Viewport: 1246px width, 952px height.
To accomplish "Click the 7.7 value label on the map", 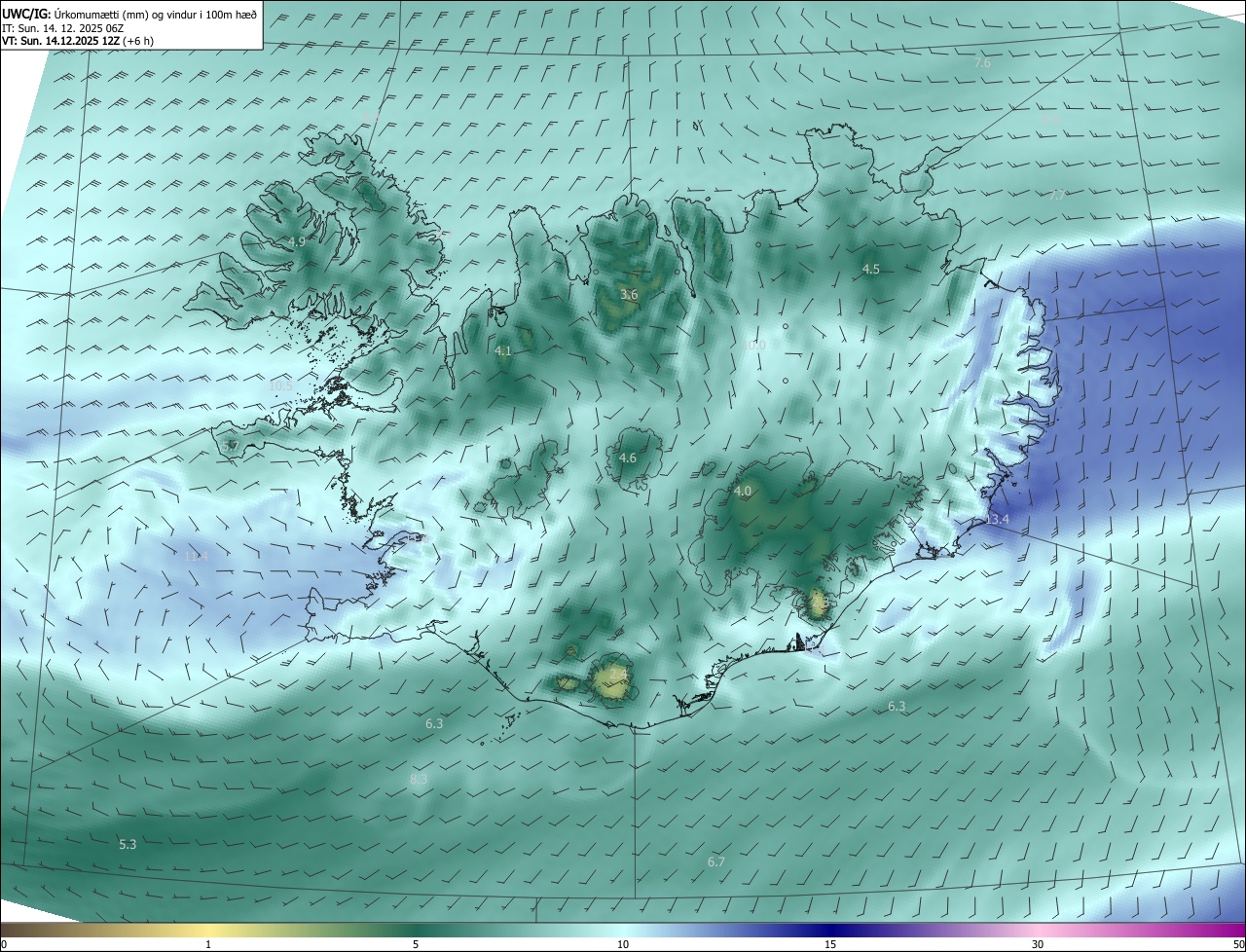I will (1057, 195).
